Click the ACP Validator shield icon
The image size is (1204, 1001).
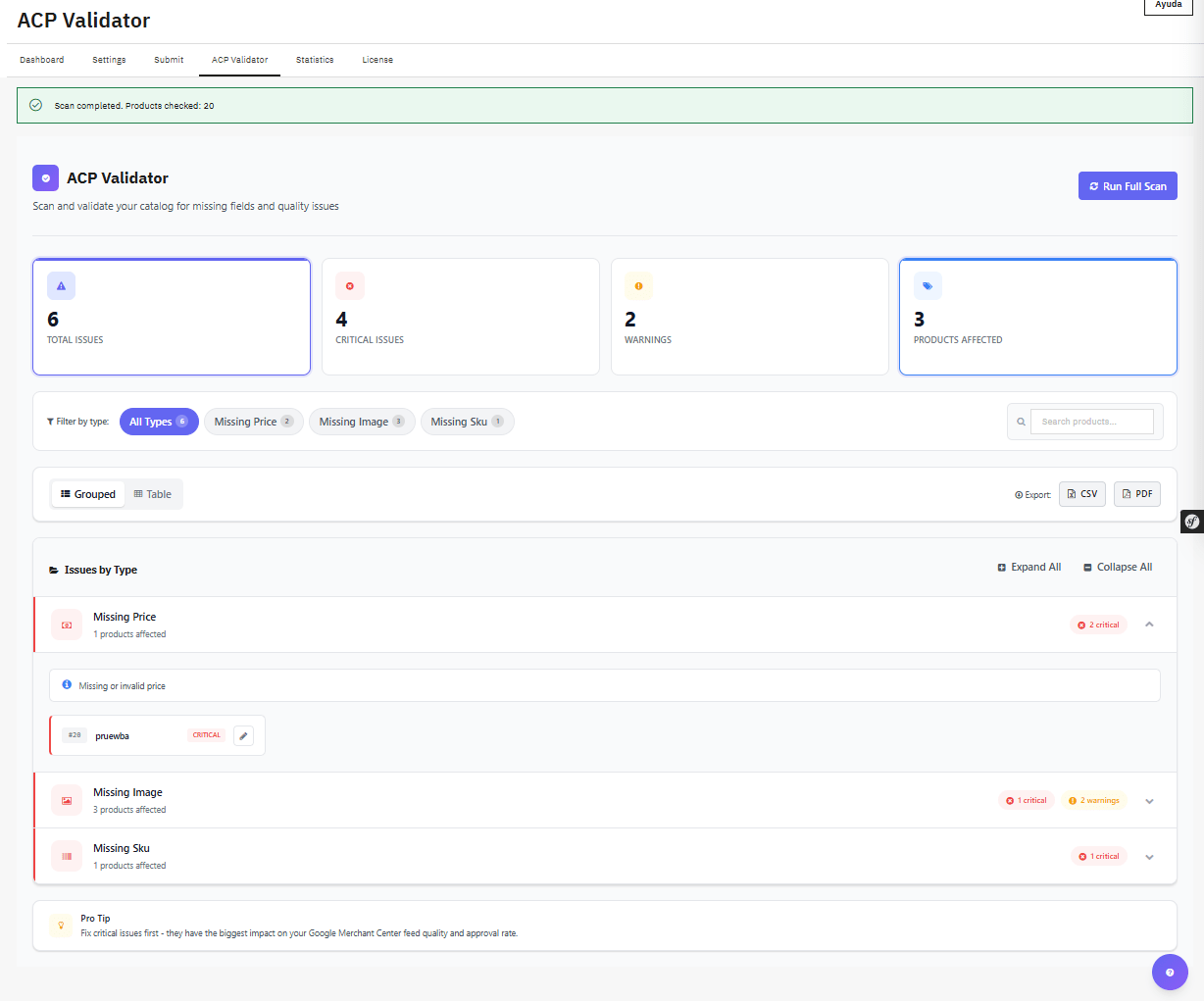click(x=45, y=177)
